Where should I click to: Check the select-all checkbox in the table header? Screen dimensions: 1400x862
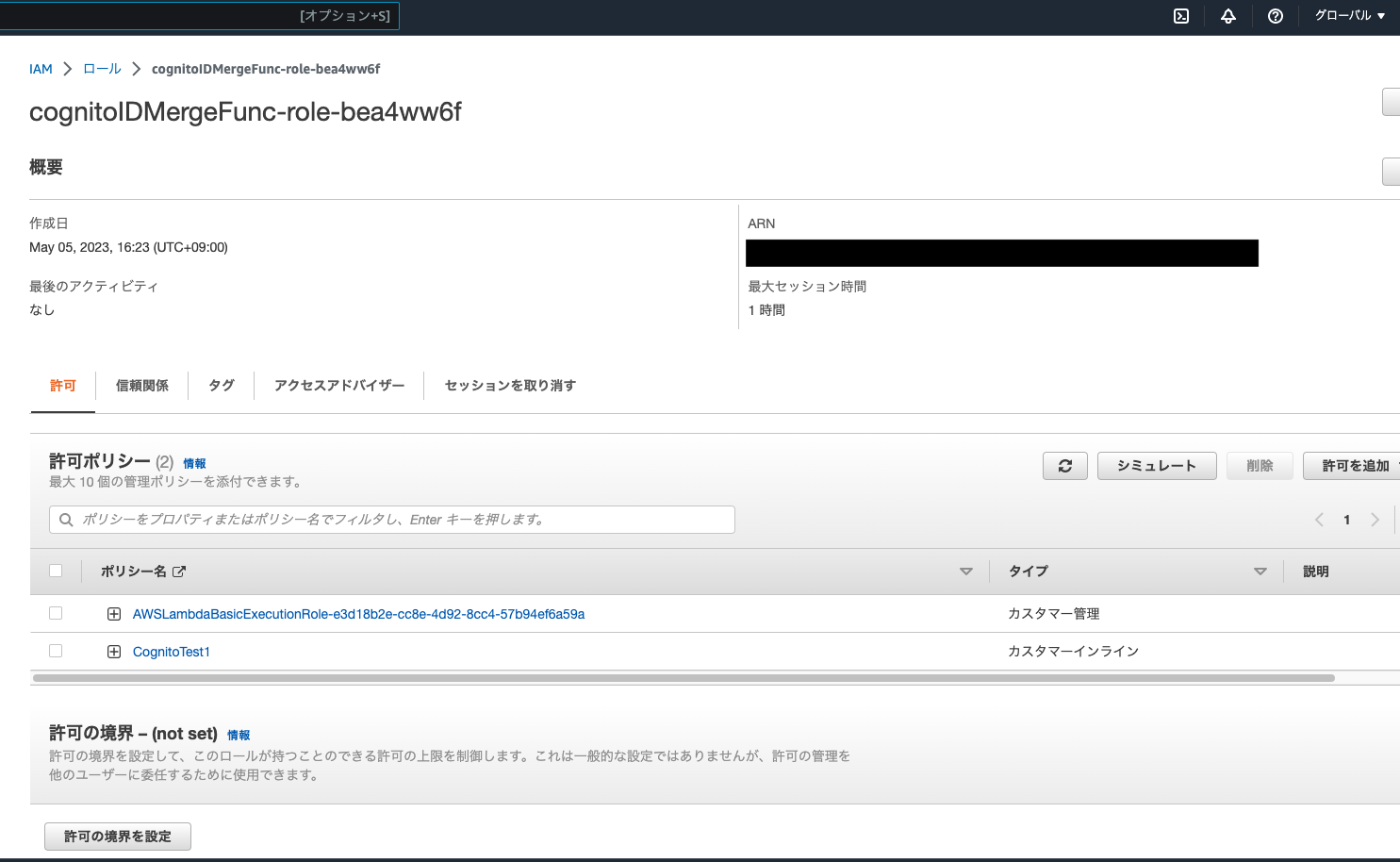(56, 571)
